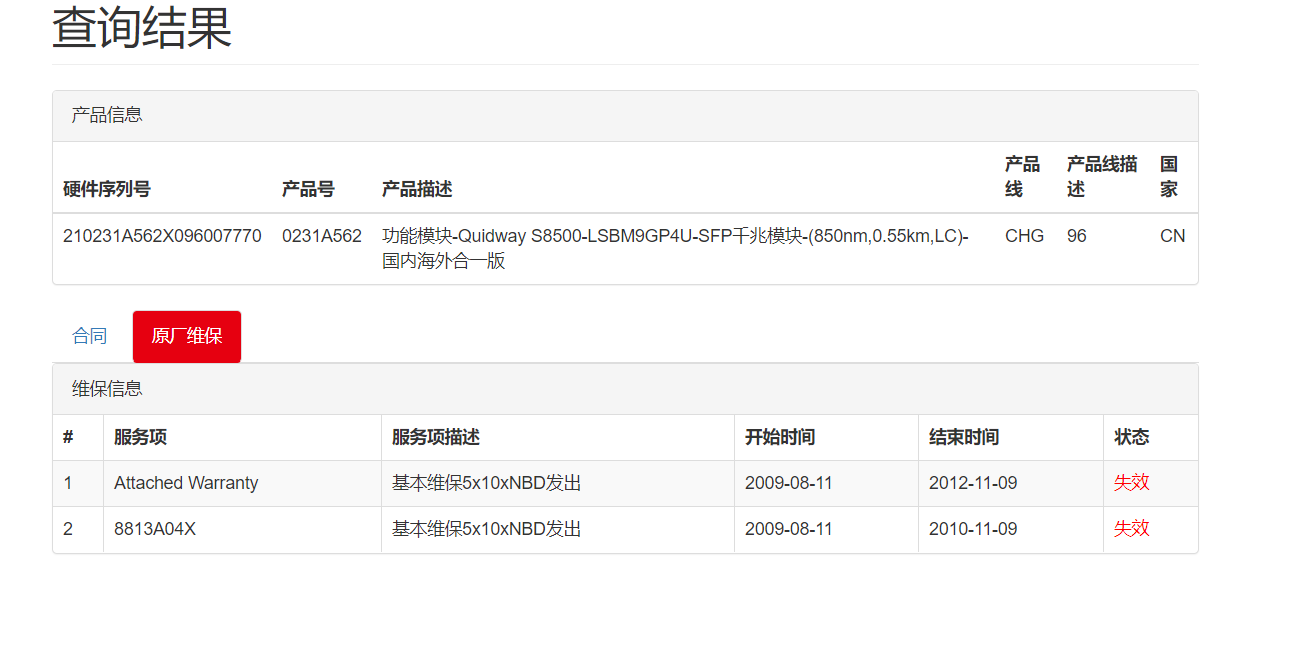Click the 国家 column header
This screenshot has width=1299, height=648.
[1169, 176]
